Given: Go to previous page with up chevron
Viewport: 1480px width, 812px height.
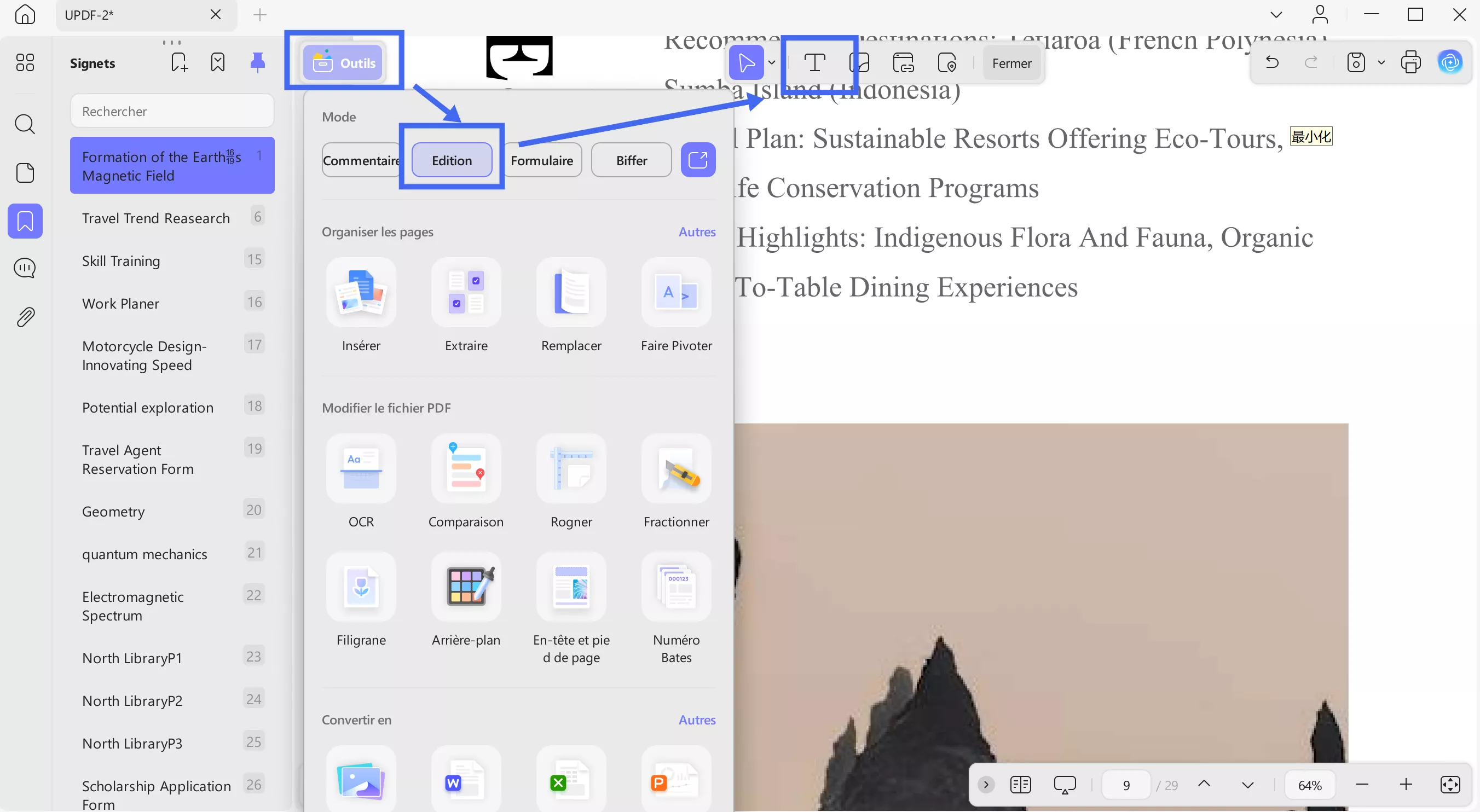Looking at the screenshot, I should point(1204,785).
